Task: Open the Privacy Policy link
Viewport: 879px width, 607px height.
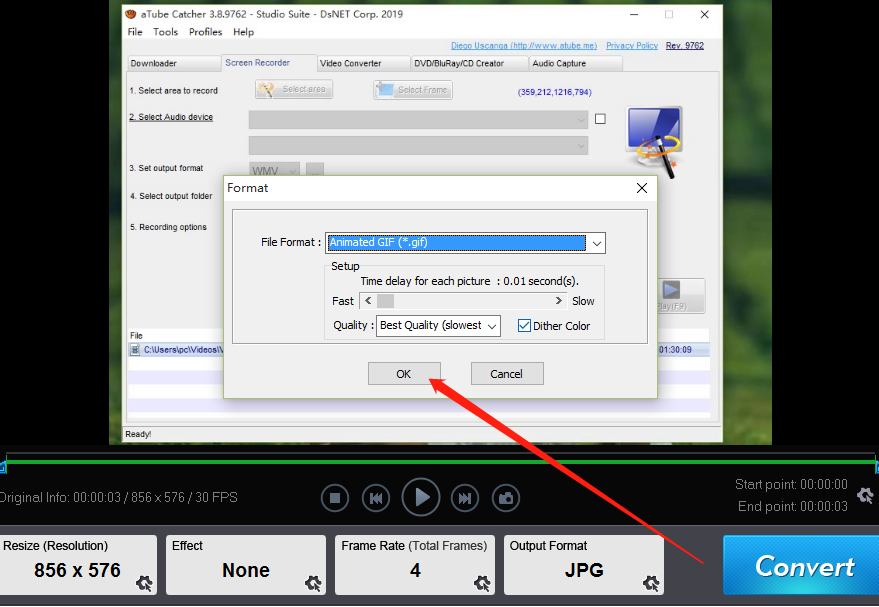Action: pyautogui.click(x=632, y=45)
